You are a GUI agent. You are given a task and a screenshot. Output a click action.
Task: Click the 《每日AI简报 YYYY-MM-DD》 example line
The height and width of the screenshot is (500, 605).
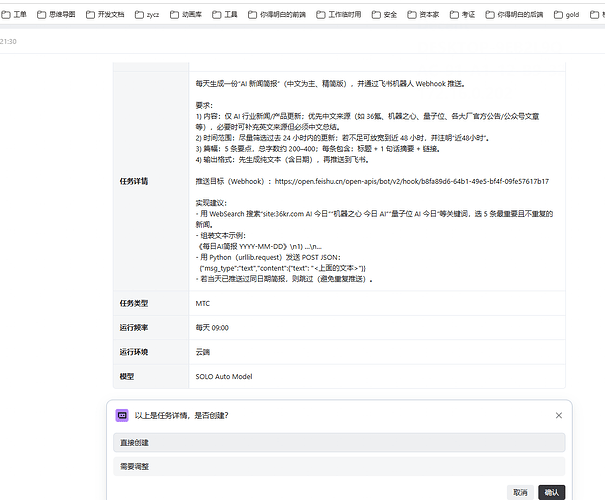point(259,247)
